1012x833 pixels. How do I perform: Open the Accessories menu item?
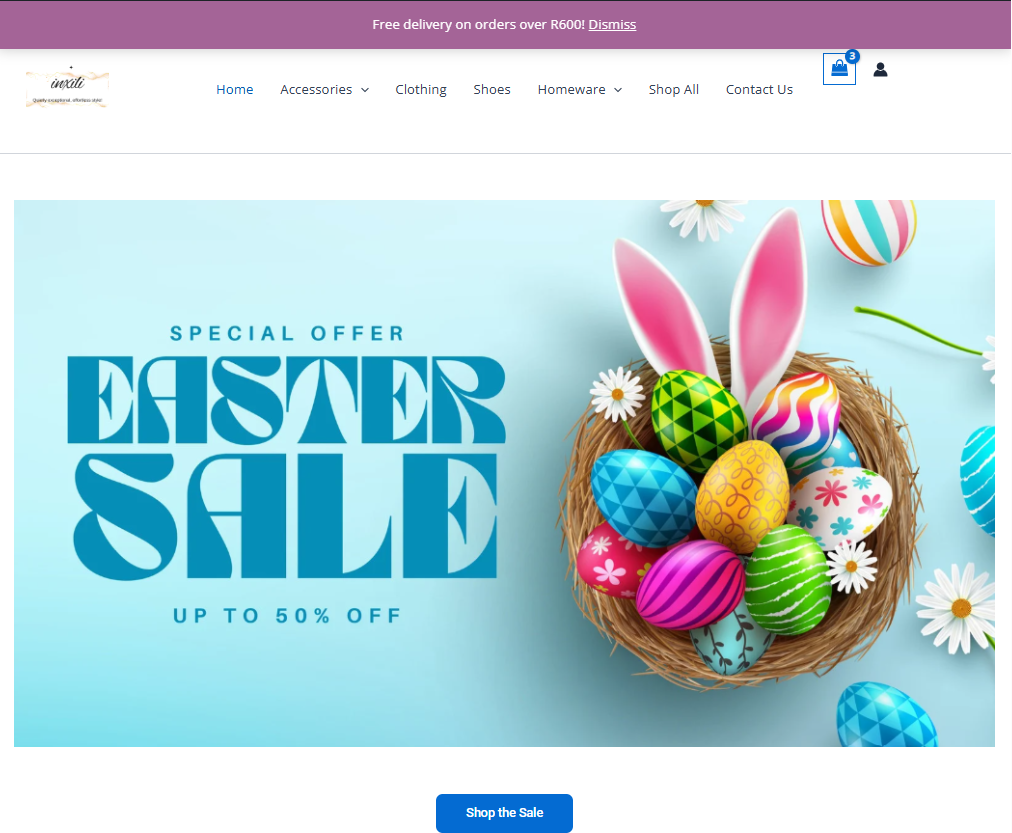click(316, 90)
